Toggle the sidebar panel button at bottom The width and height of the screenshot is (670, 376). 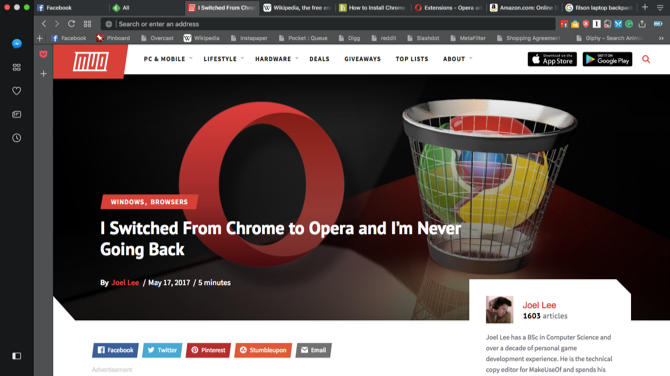(17, 355)
